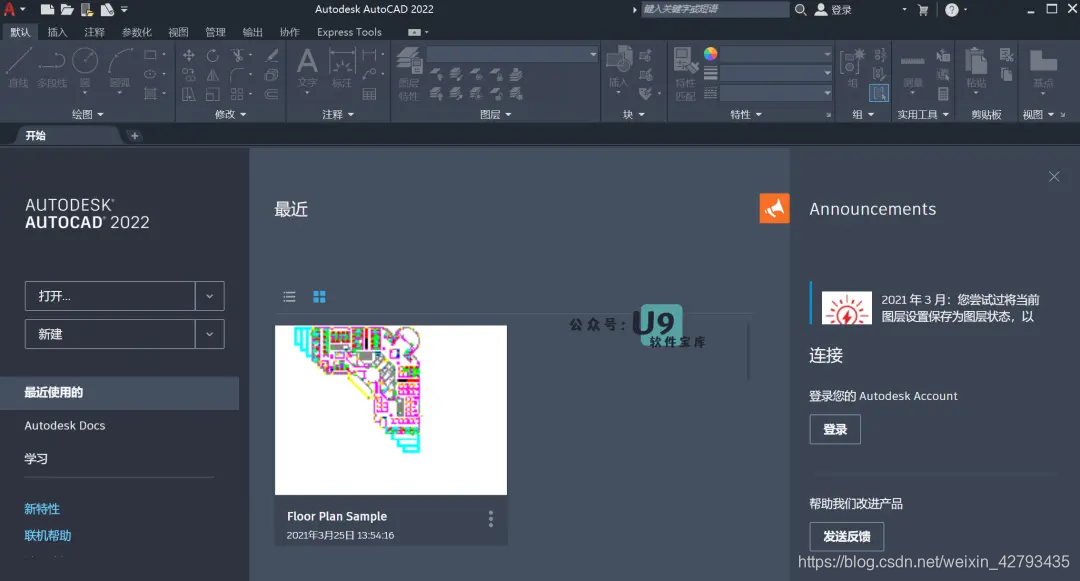
Task: Switch to the 插入 ribbon tab
Action: (x=57, y=32)
